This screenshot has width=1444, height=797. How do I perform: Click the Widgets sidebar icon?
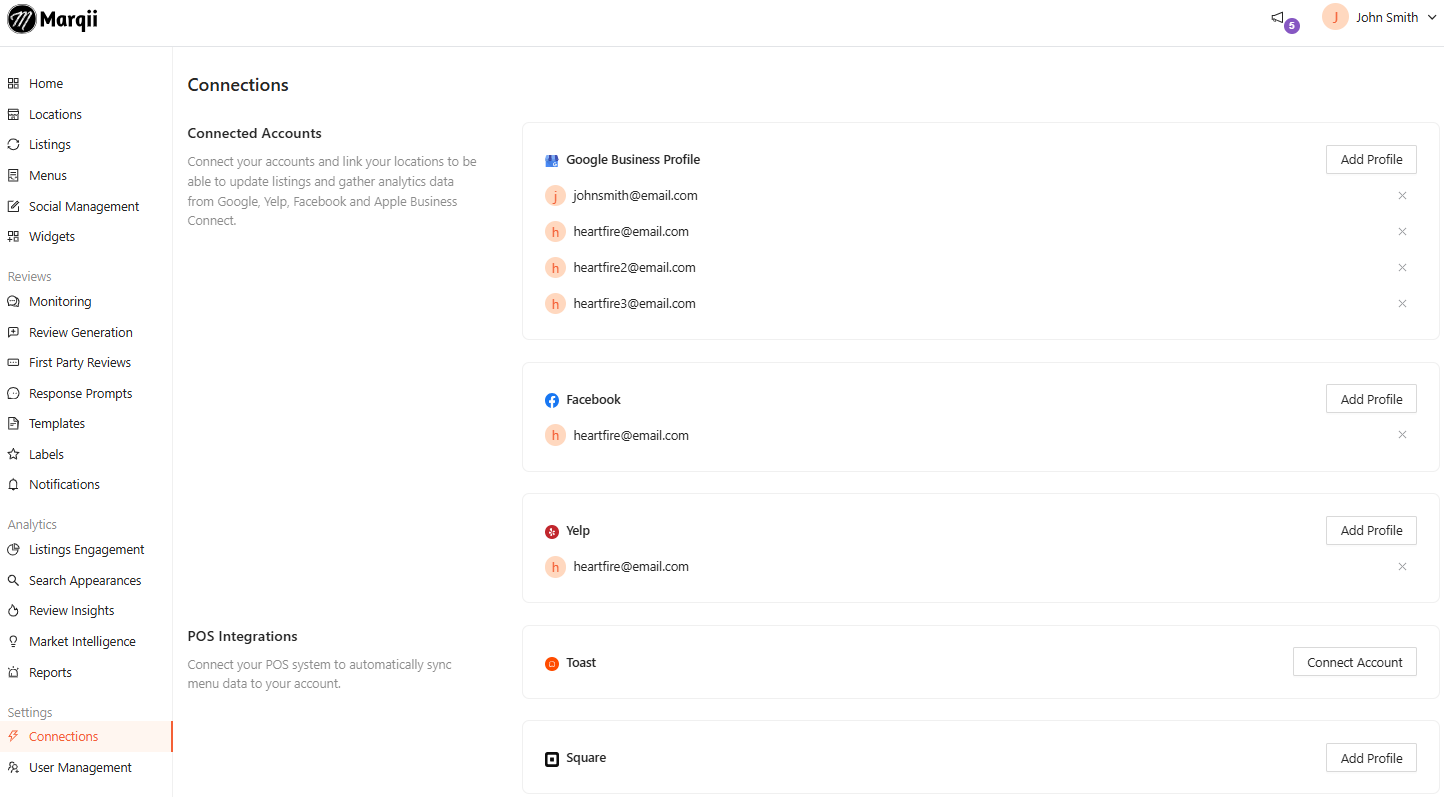14,237
